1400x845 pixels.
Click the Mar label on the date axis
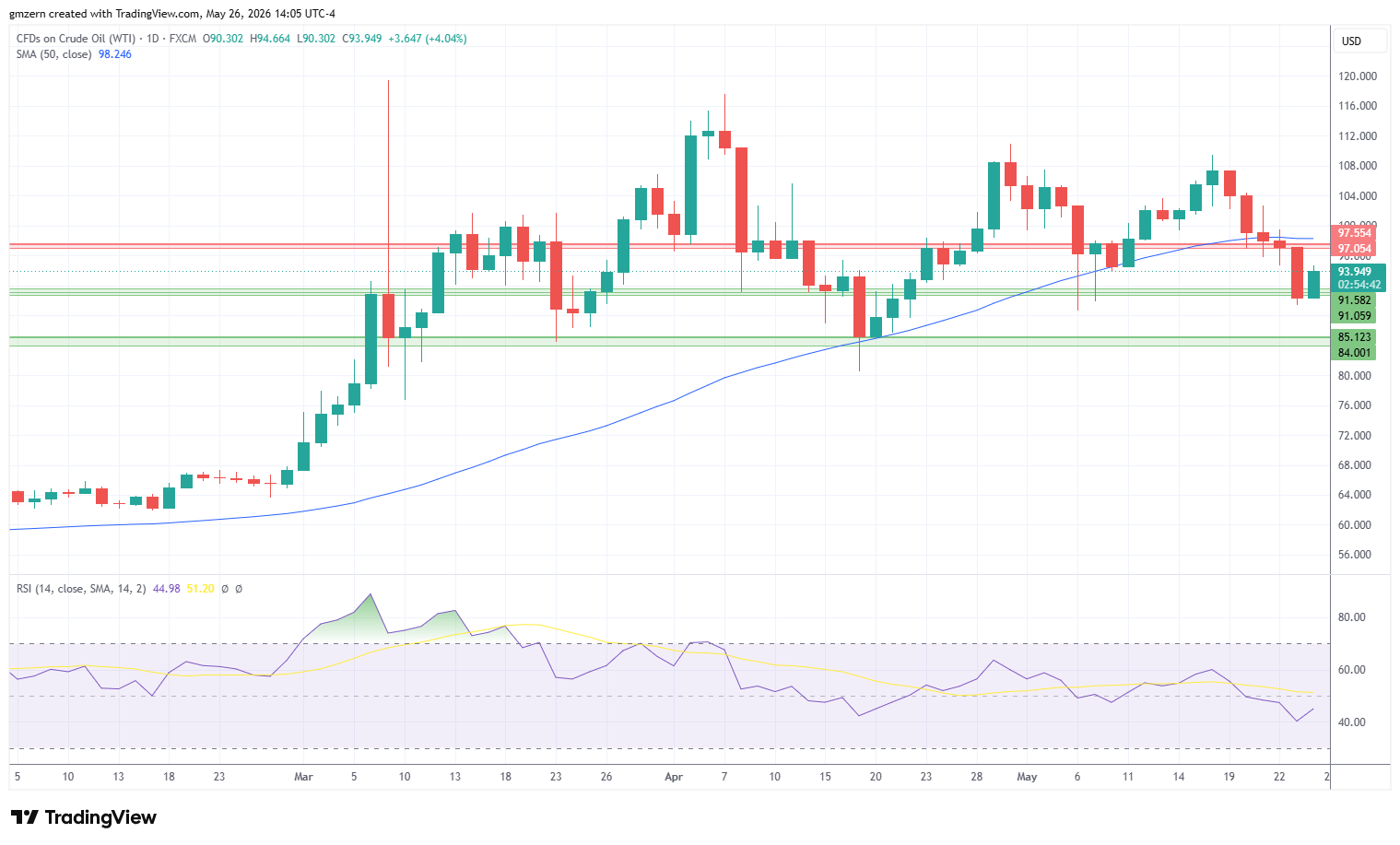click(303, 777)
